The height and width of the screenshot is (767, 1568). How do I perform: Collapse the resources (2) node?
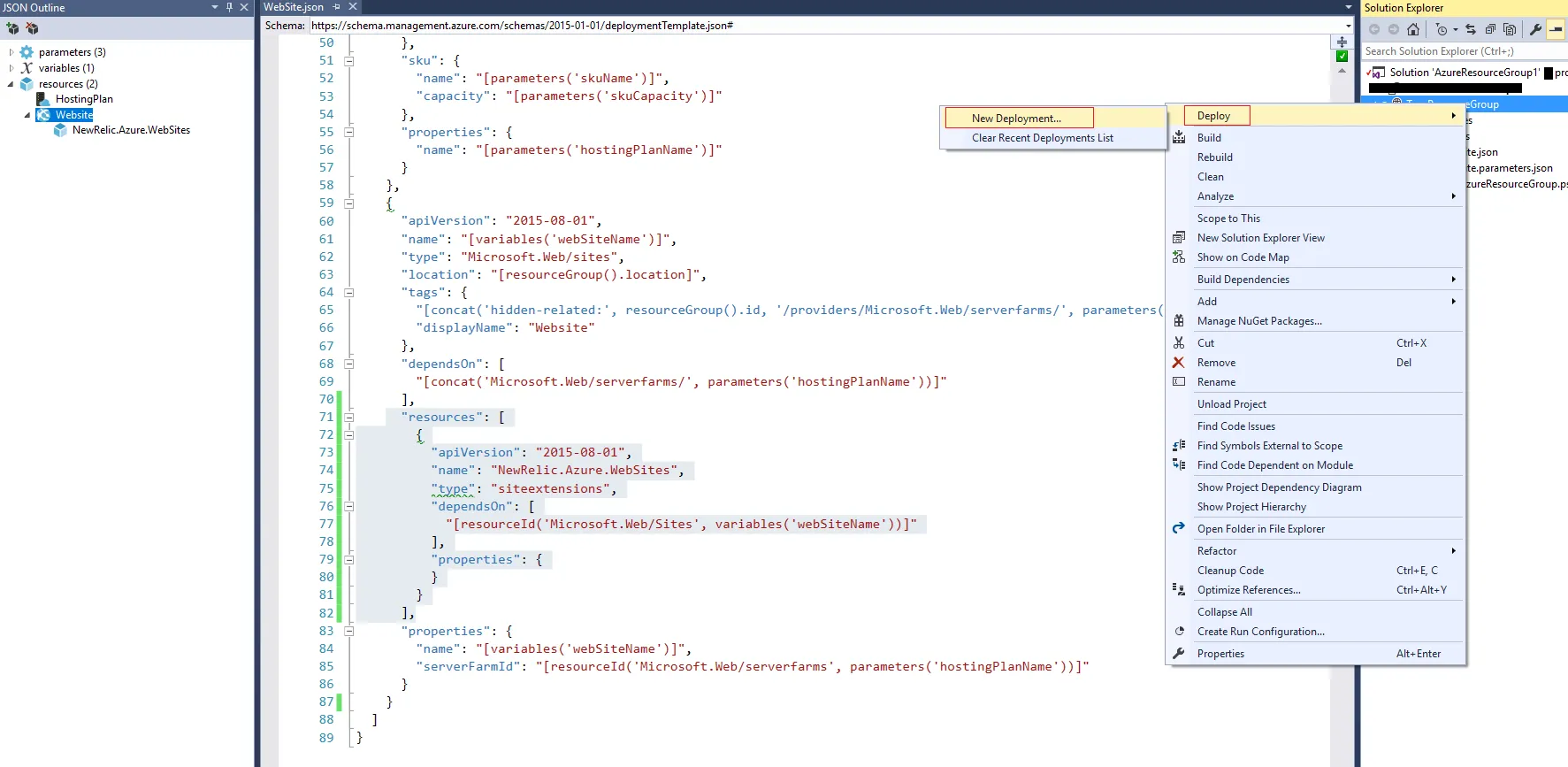[11, 84]
